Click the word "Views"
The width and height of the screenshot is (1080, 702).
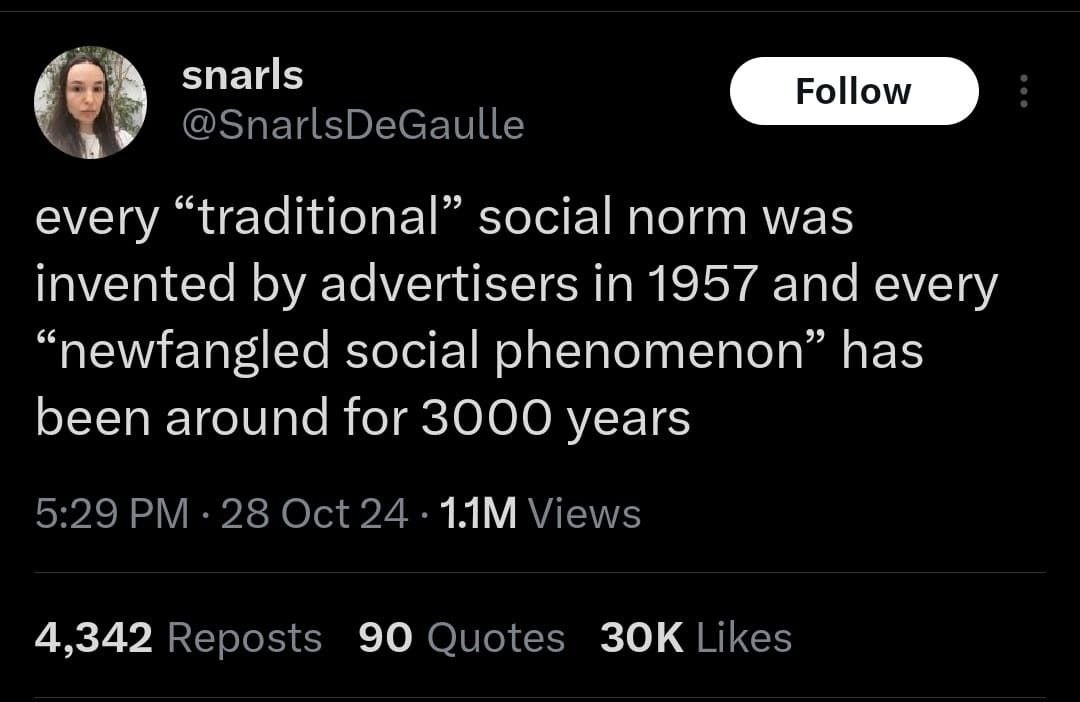[584, 514]
